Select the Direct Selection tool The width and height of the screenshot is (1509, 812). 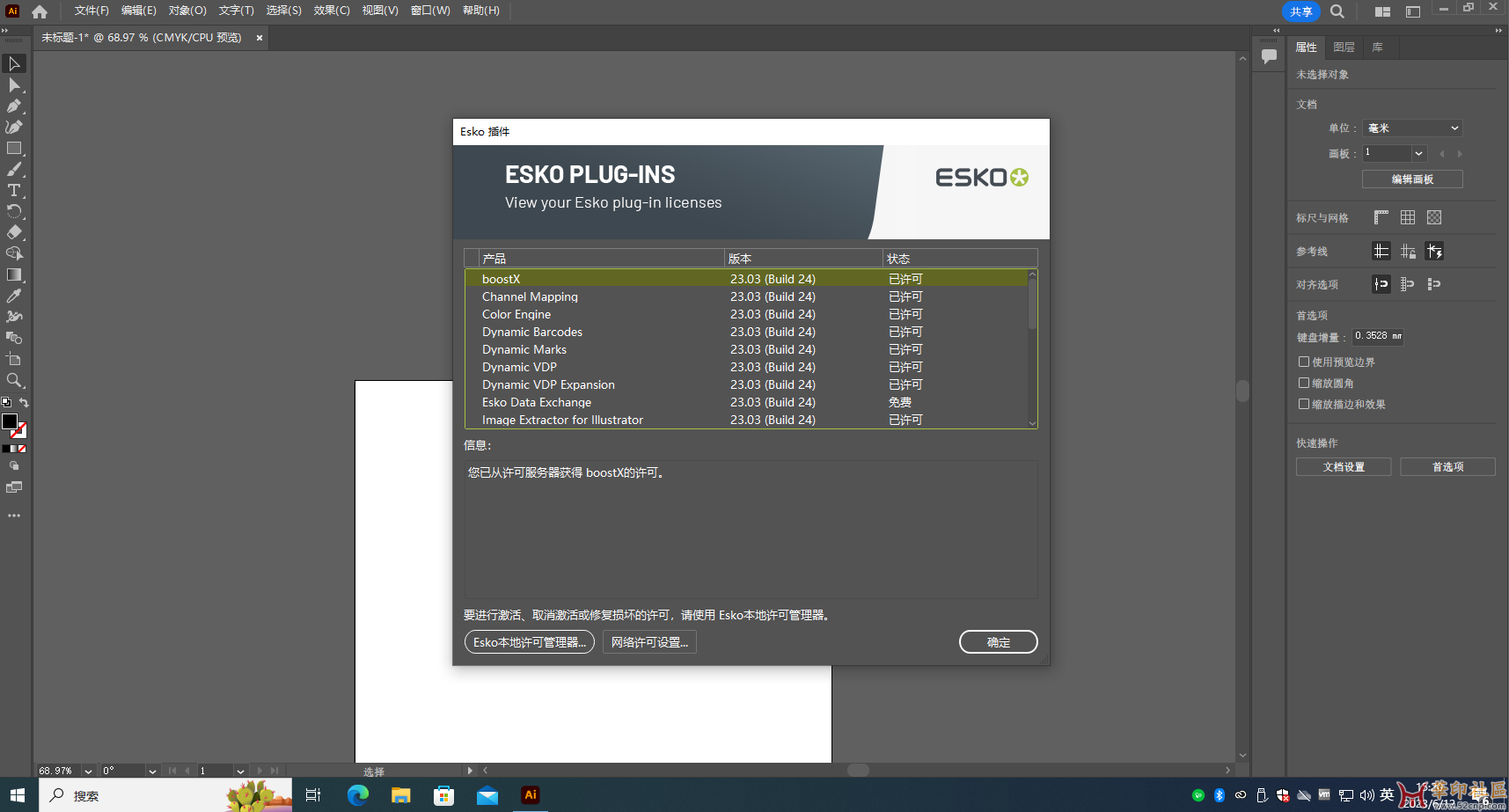pyautogui.click(x=14, y=84)
